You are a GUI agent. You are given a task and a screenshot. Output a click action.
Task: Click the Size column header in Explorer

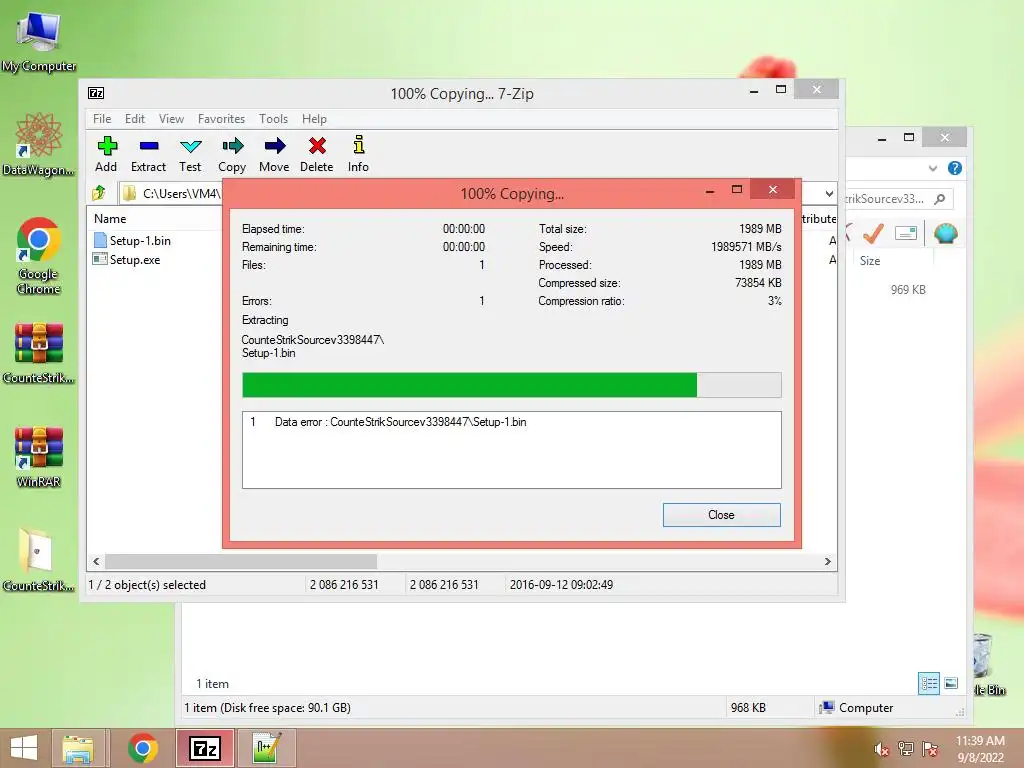coord(870,261)
